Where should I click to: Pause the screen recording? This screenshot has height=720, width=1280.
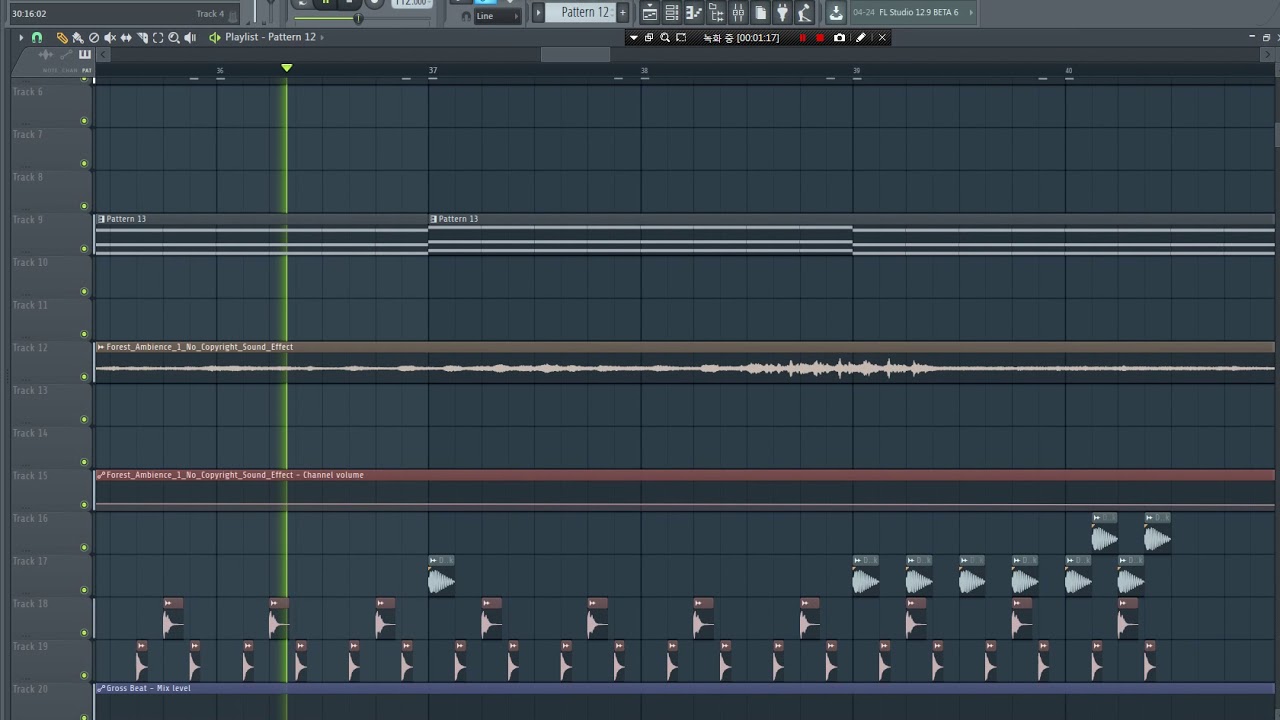[x=802, y=37]
